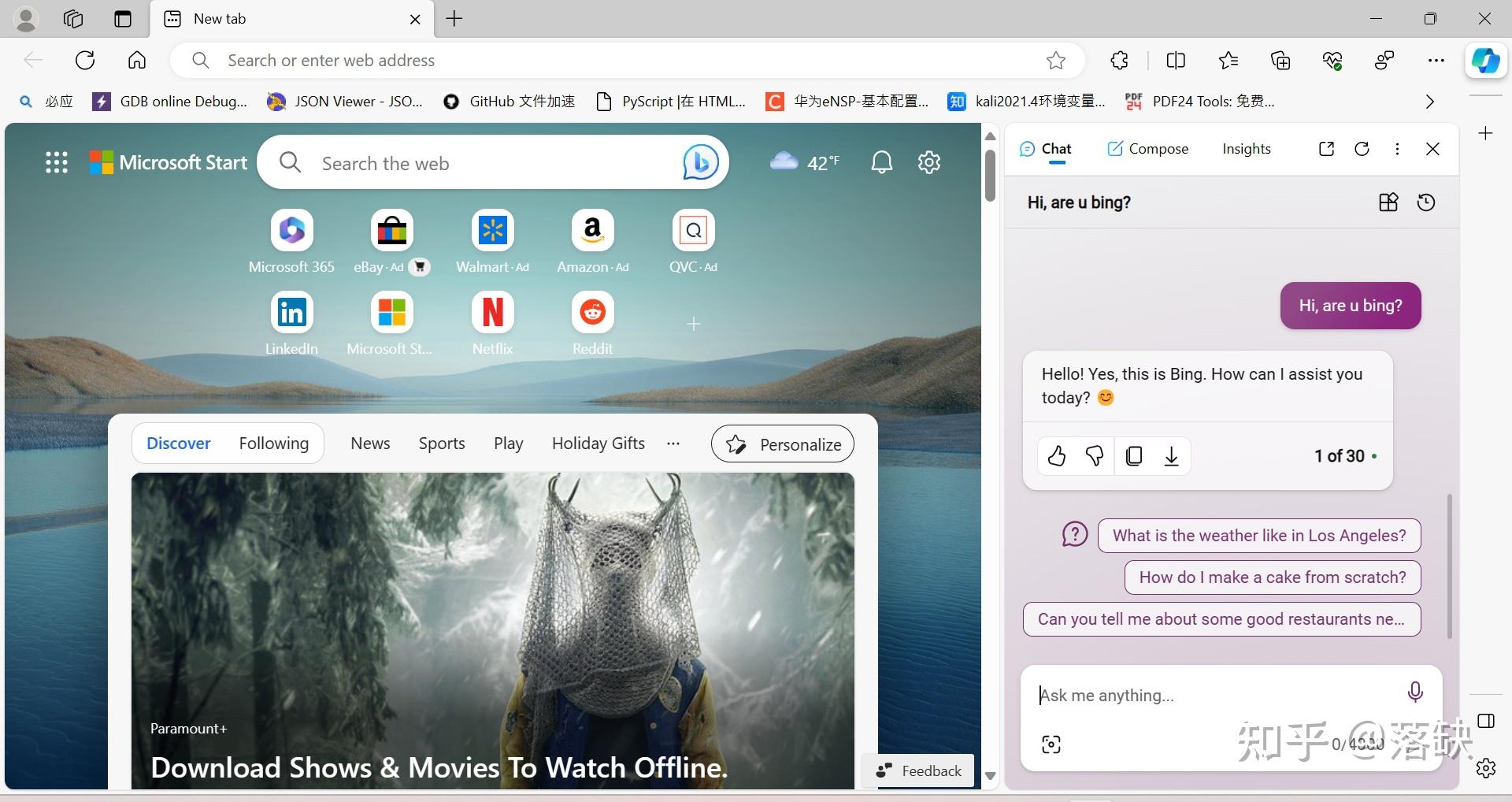Screen dimensions: 1512x802
Task: Switch to the Compose tab
Action: point(1147,148)
